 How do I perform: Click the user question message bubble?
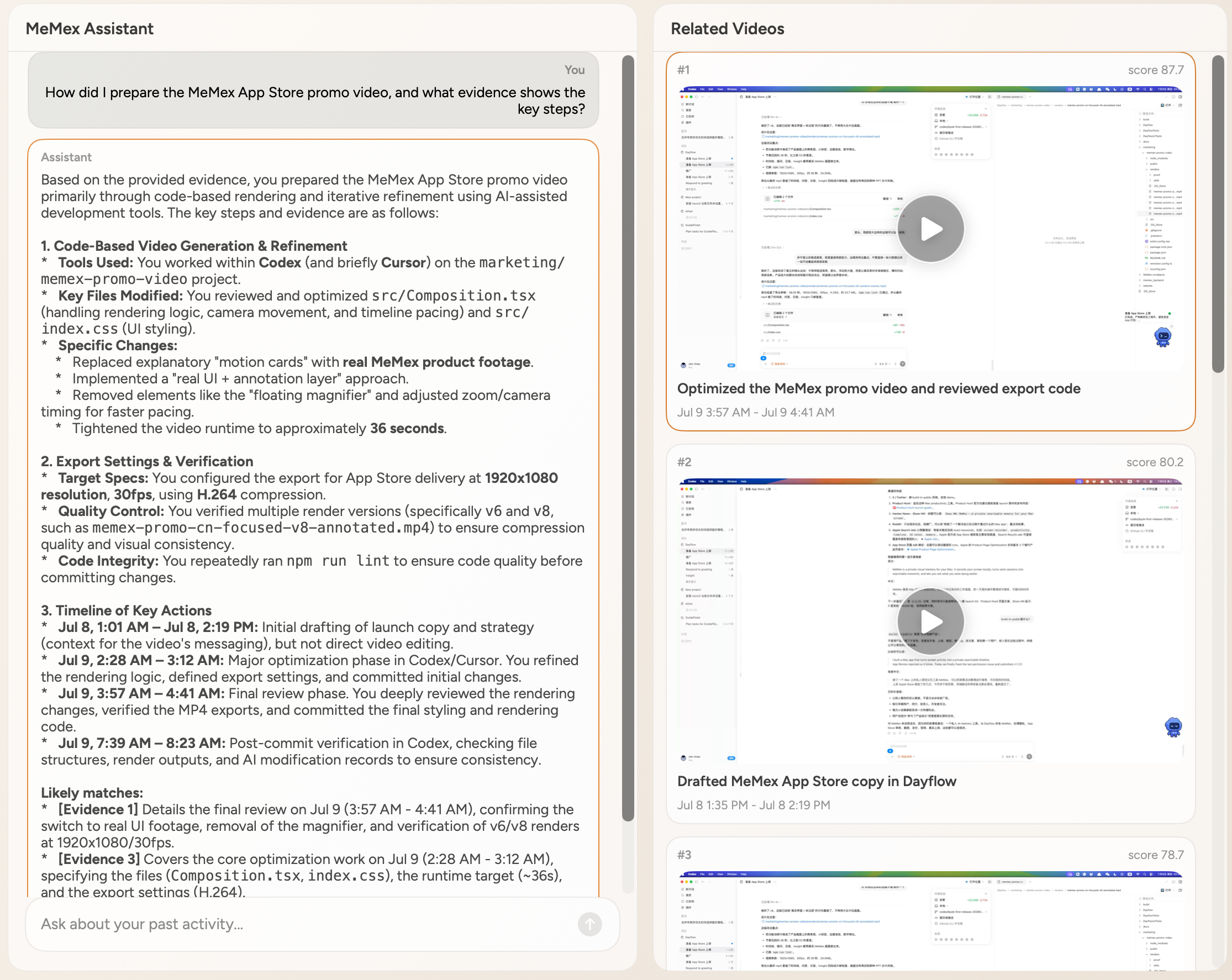pos(313,90)
